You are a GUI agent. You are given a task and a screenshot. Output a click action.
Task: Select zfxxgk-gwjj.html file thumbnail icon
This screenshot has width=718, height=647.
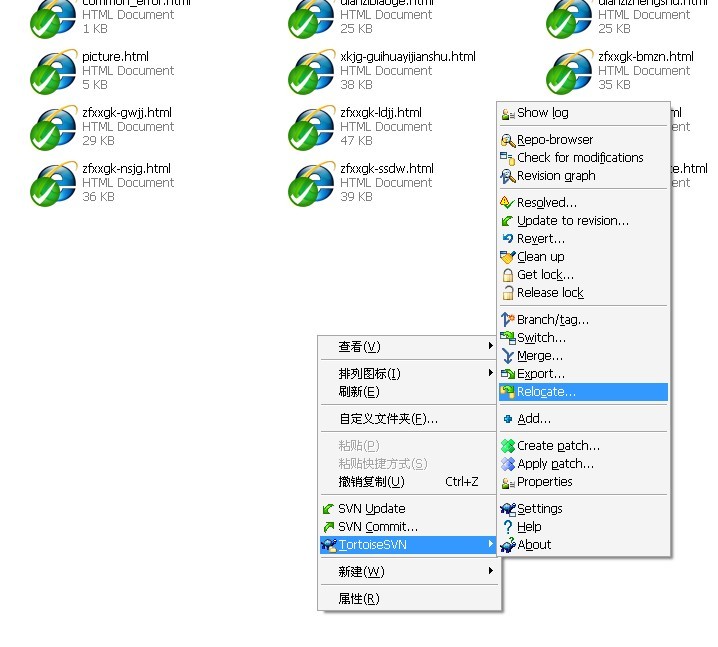point(54,128)
